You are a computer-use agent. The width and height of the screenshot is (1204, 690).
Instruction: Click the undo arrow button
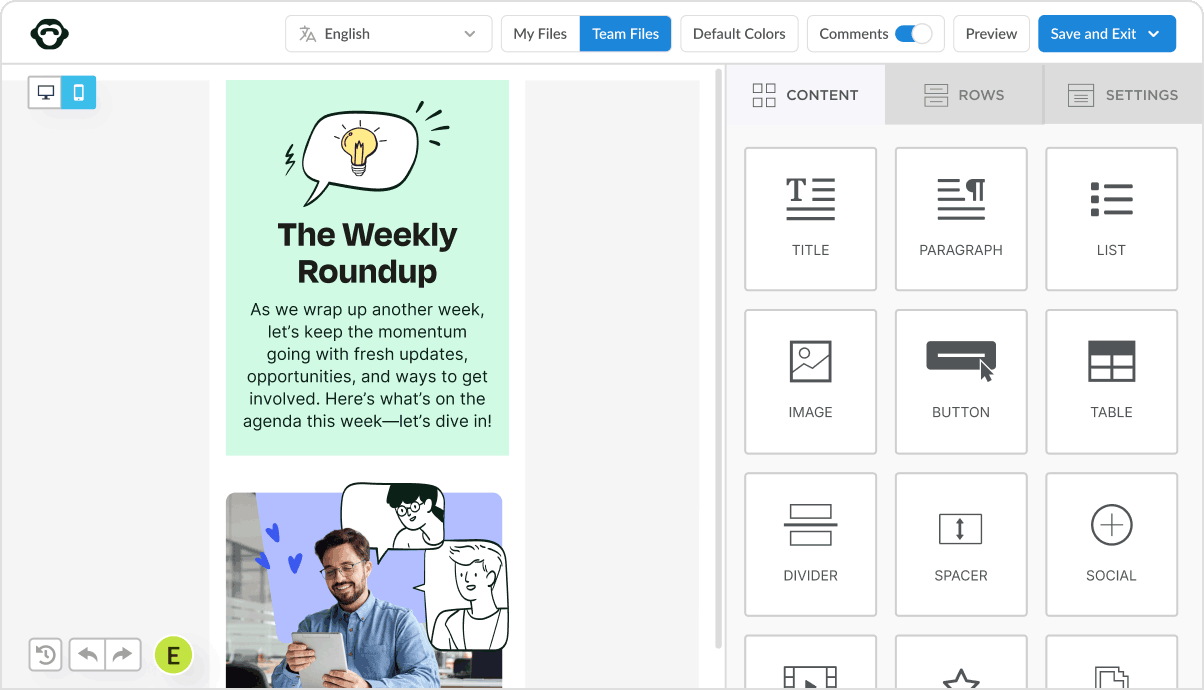coord(88,655)
